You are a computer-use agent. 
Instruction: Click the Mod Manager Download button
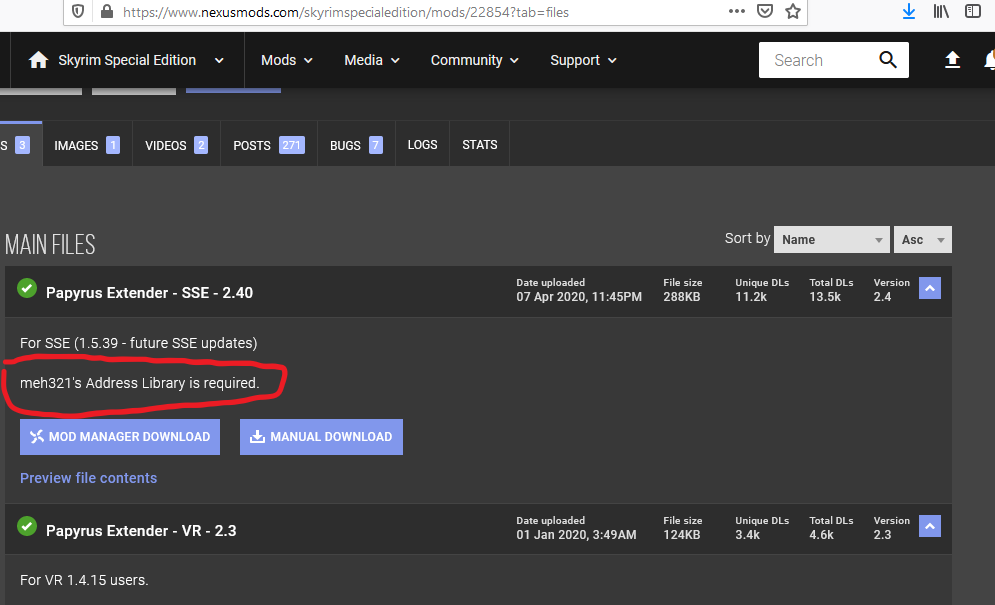[120, 437]
